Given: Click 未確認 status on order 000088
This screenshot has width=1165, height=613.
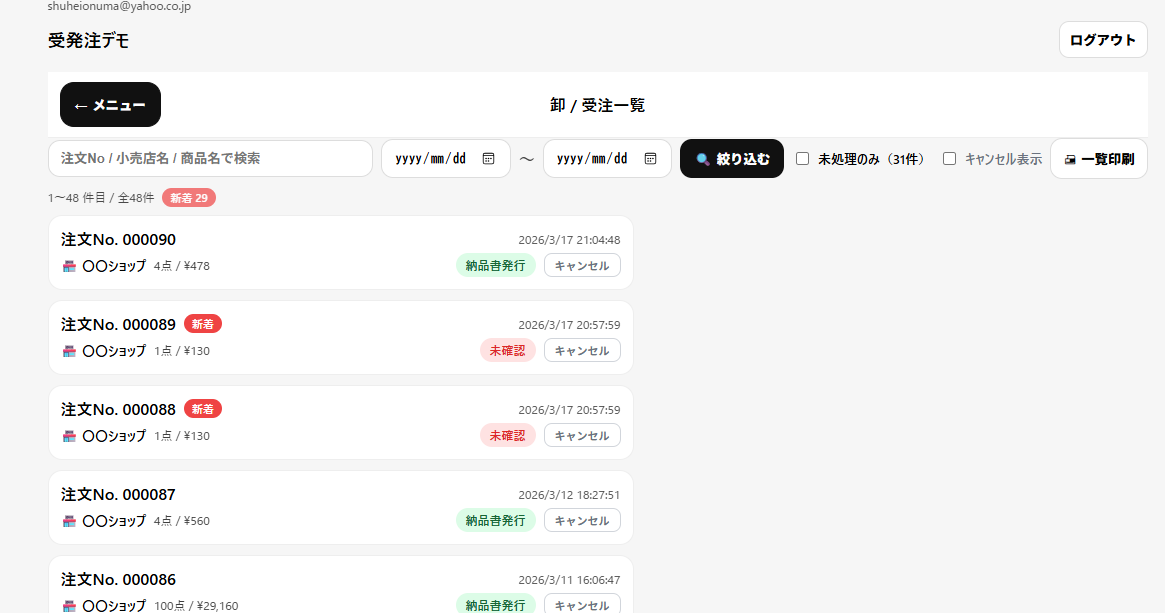Looking at the screenshot, I should pos(507,436).
